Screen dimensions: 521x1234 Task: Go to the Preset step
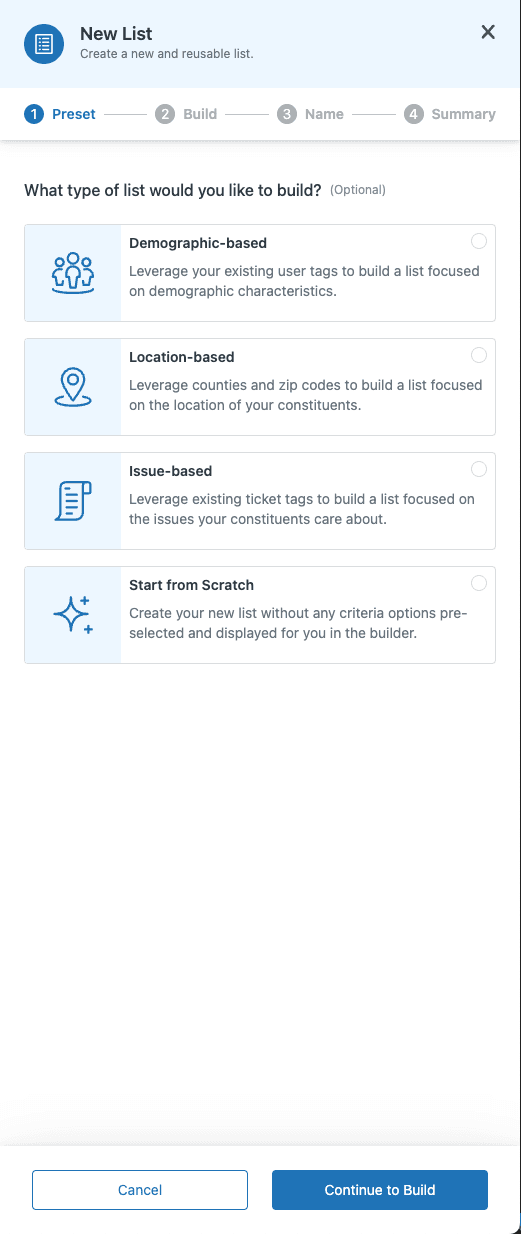point(60,114)
